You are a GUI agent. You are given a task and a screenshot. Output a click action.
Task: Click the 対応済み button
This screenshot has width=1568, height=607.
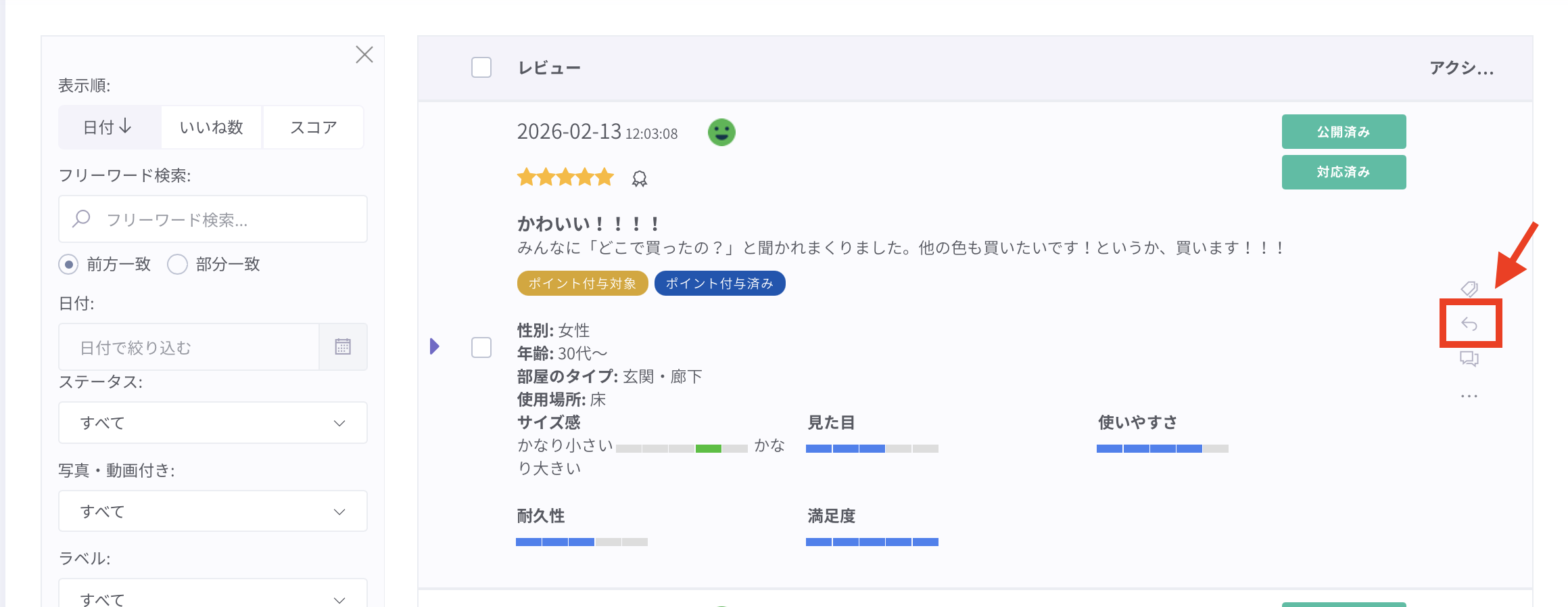click(1344, 173)
